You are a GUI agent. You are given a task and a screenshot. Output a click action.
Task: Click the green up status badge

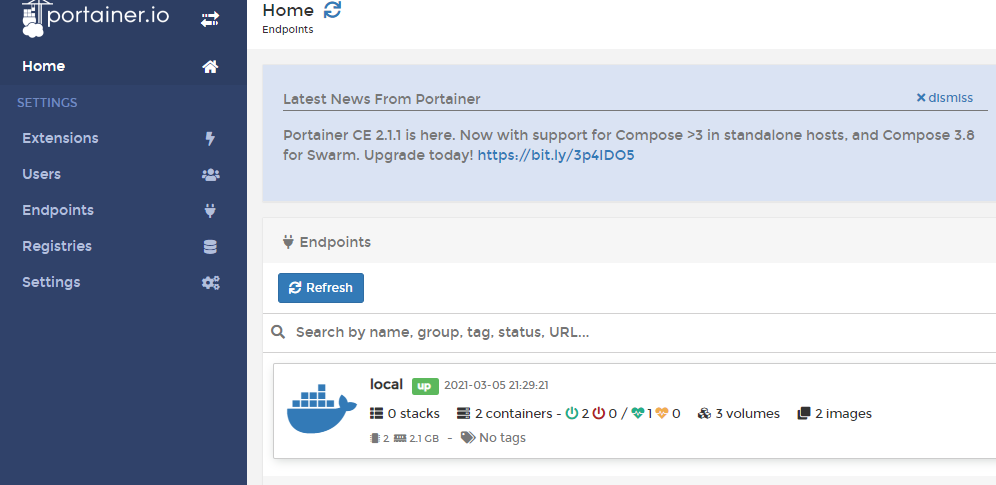(425, 386)
